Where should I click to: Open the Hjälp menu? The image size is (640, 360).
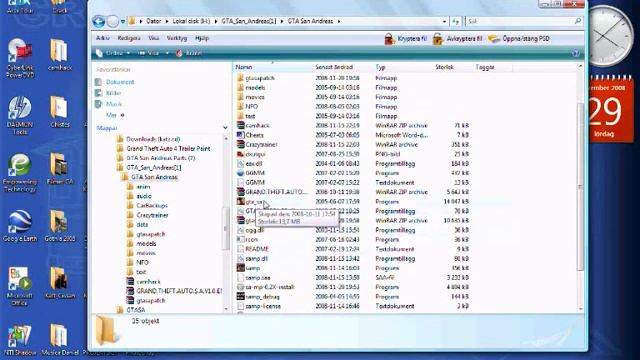[202, 38]
